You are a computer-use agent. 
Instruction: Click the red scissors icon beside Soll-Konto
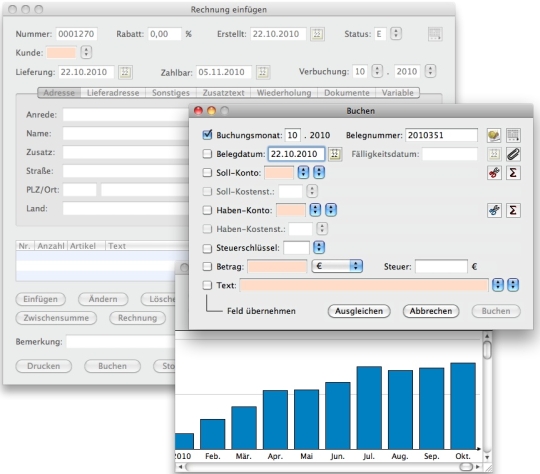pos(494,173)
